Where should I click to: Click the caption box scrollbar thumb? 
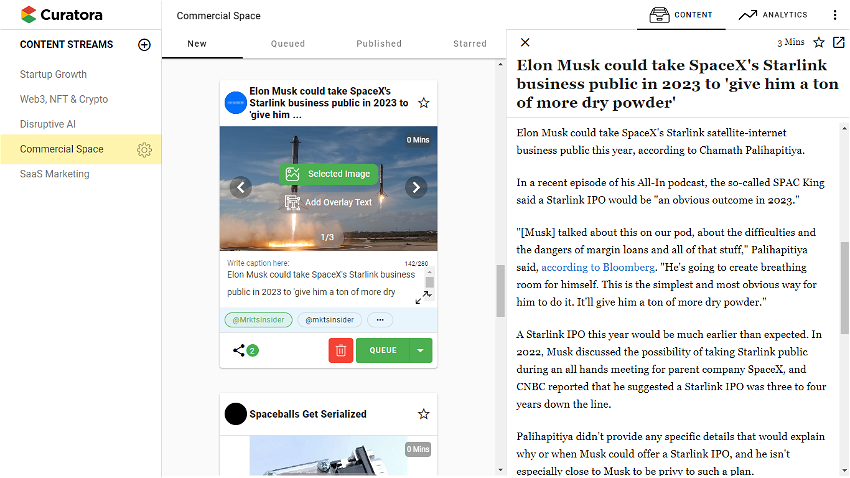click(430, 282)
